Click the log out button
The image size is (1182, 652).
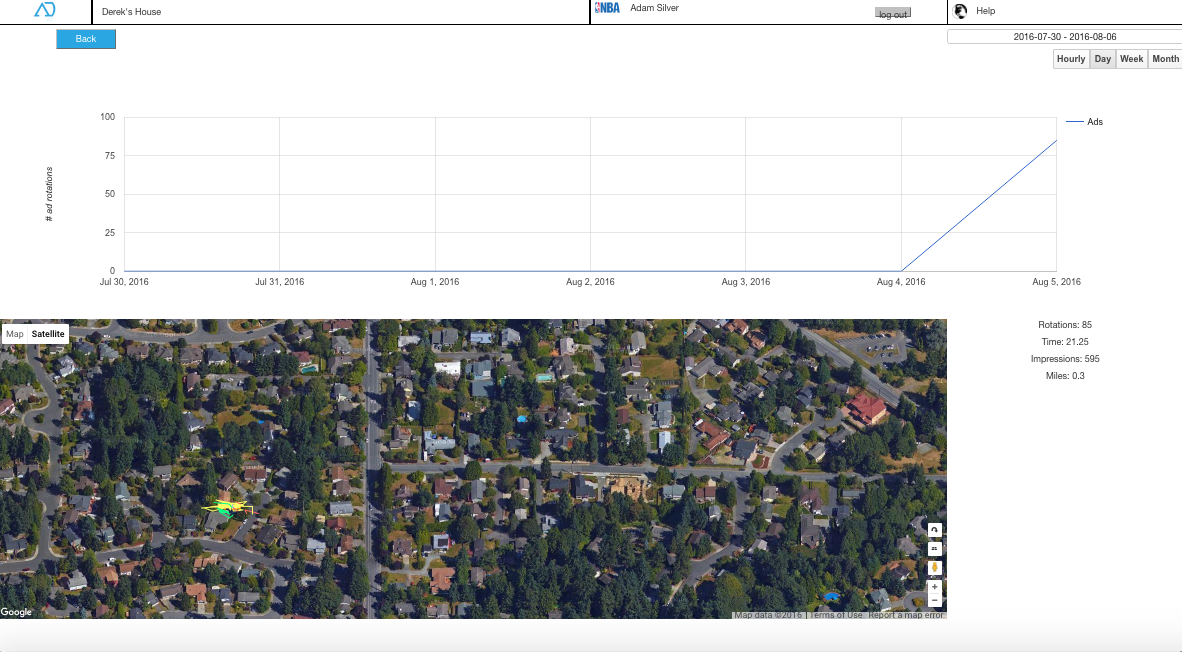[893, 14]
